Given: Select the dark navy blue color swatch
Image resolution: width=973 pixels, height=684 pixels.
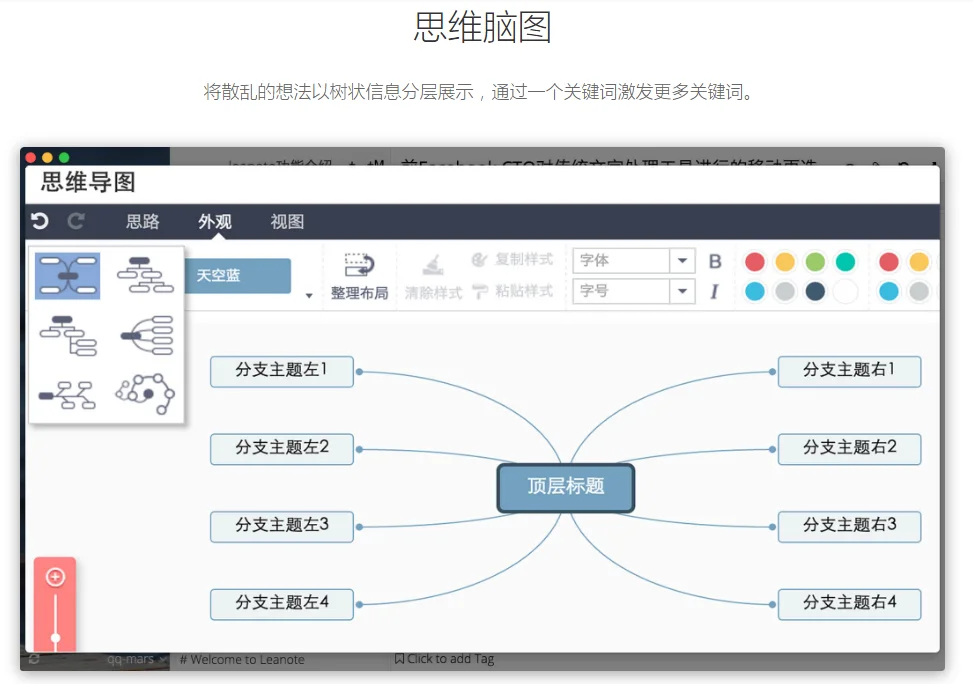Looking at the screenshot, I should point(815,291).
